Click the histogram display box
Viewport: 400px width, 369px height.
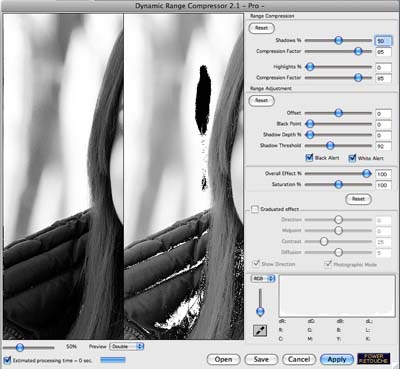coord(337,296)
